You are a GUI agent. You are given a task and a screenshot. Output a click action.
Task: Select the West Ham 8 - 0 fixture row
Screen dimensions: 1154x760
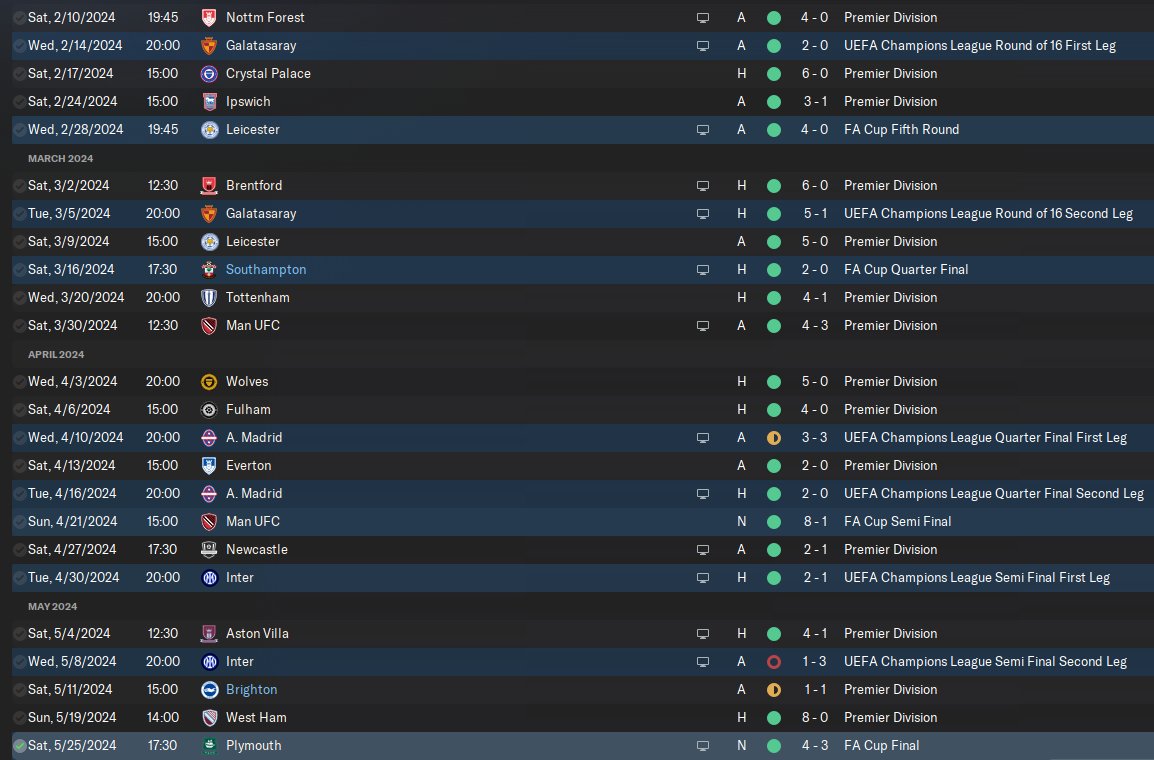pyautogui.click(x=583, y=717)
